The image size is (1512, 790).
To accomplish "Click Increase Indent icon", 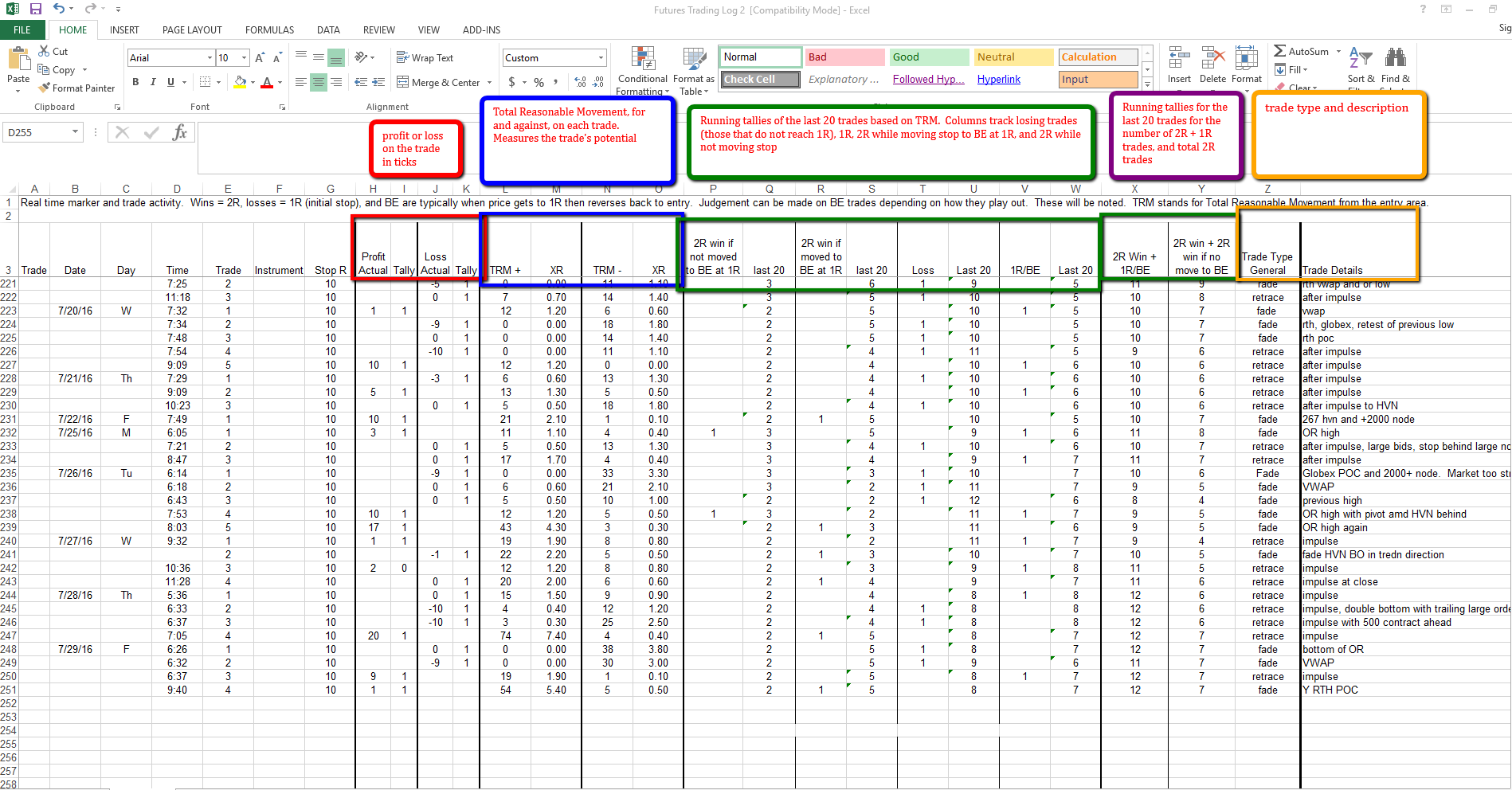I will 378,82.
